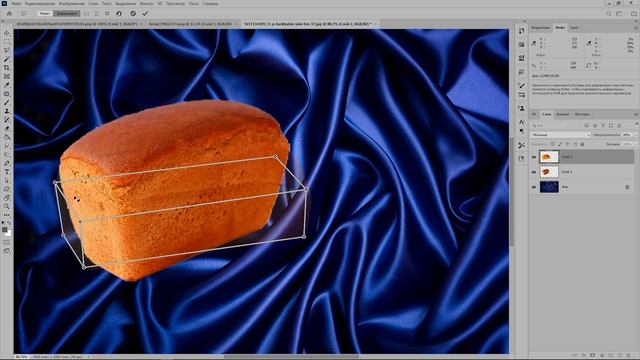Open the Фильтр menu
The width and height of the screenshot is (640, 360).
click(147, 3)
